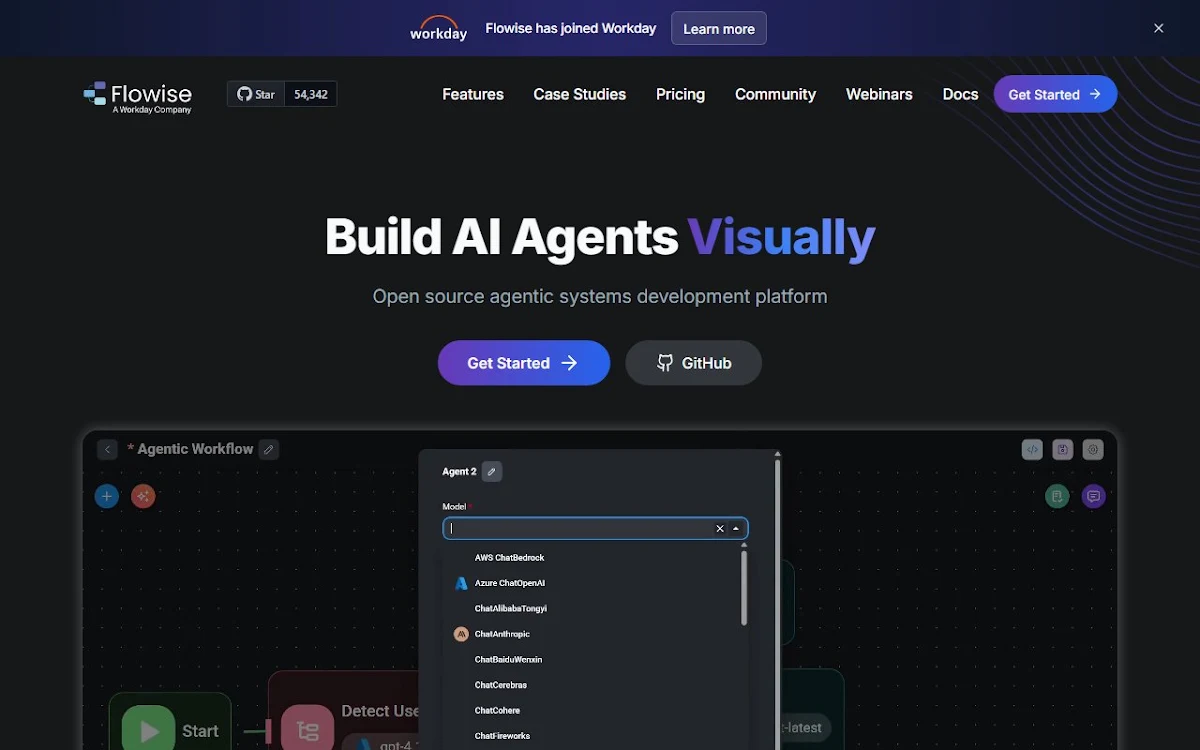
Task: Click the purple save icon in canvas header
Action: click(1063, 449)
